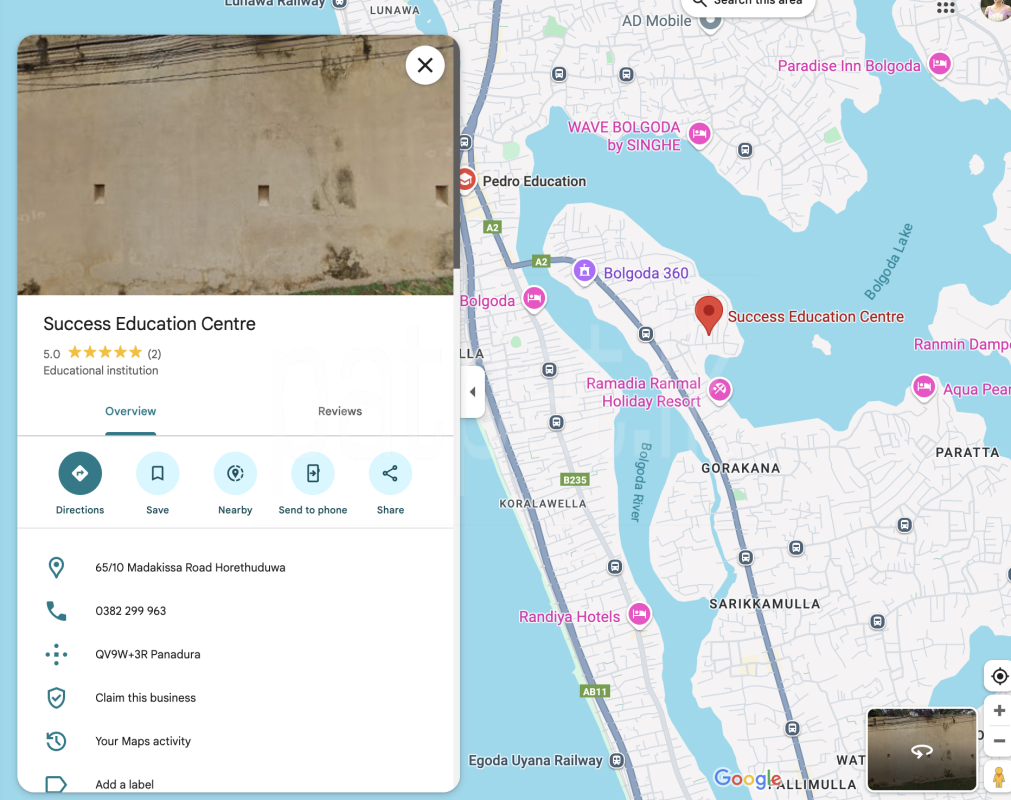This screenshot has height=800, width=1011.
Task: Click the Maps activity history icon
Action: (56, 741)
